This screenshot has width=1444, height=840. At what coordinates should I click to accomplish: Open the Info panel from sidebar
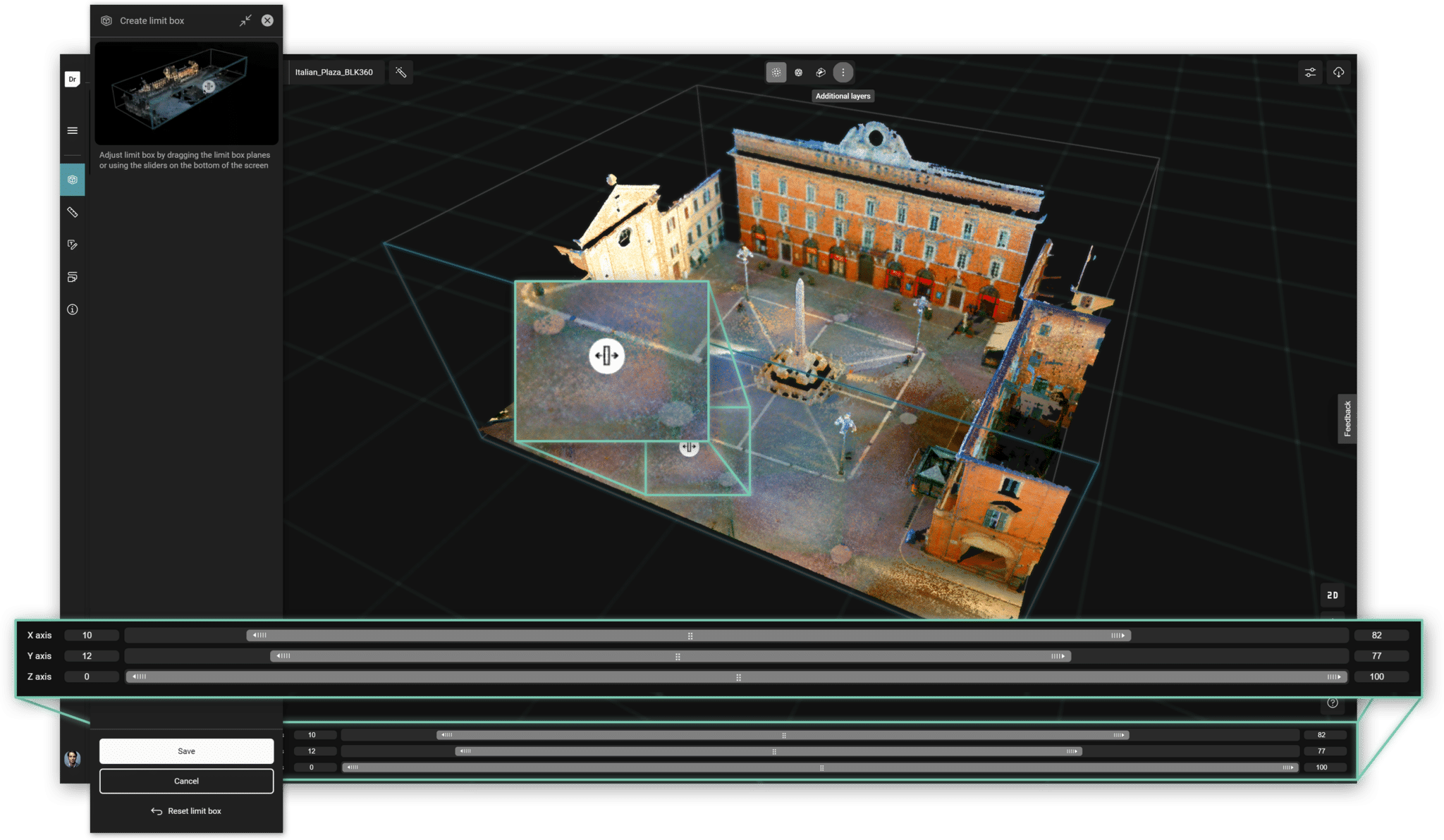tap(72, 309)
